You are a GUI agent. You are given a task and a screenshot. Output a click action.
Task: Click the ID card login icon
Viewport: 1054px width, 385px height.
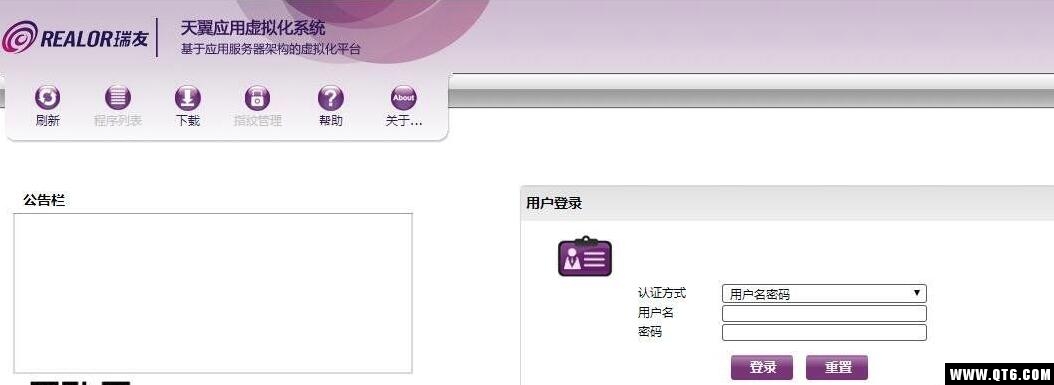[585, 257]
